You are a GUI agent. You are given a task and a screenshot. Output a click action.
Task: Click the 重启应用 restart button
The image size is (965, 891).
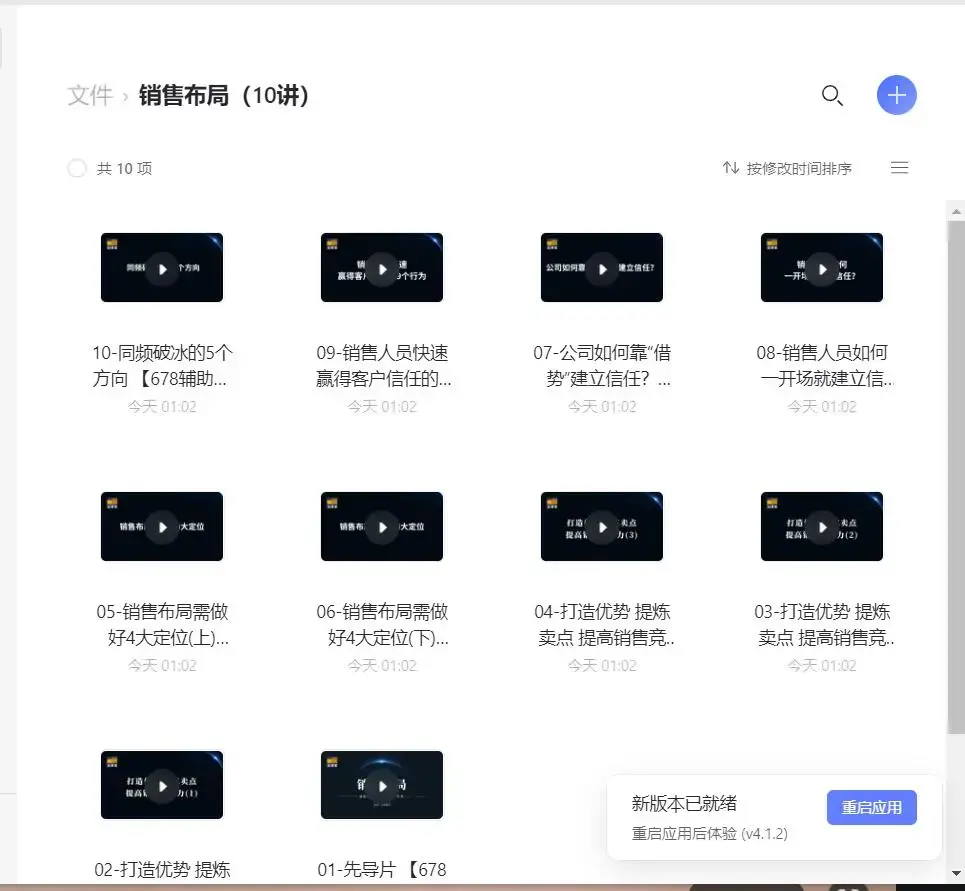871,807
